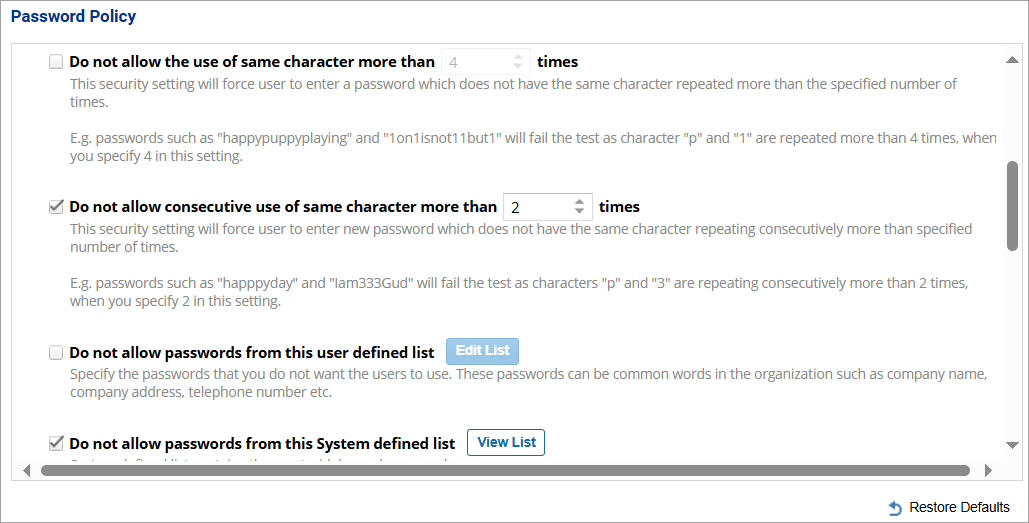The height and width of the screenshot is (523, 1029).
Task: Click the Restore Defaults link text
Action: coord(959,508)
